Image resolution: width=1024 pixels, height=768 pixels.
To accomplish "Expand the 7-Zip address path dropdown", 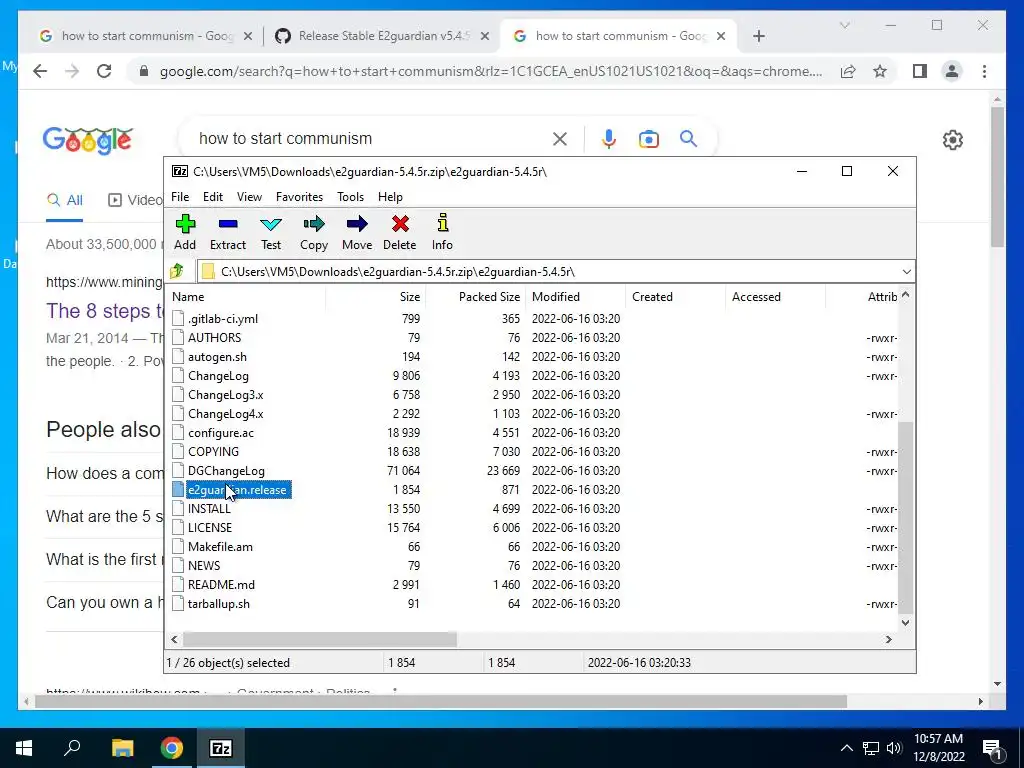I will tap(906, 272).
